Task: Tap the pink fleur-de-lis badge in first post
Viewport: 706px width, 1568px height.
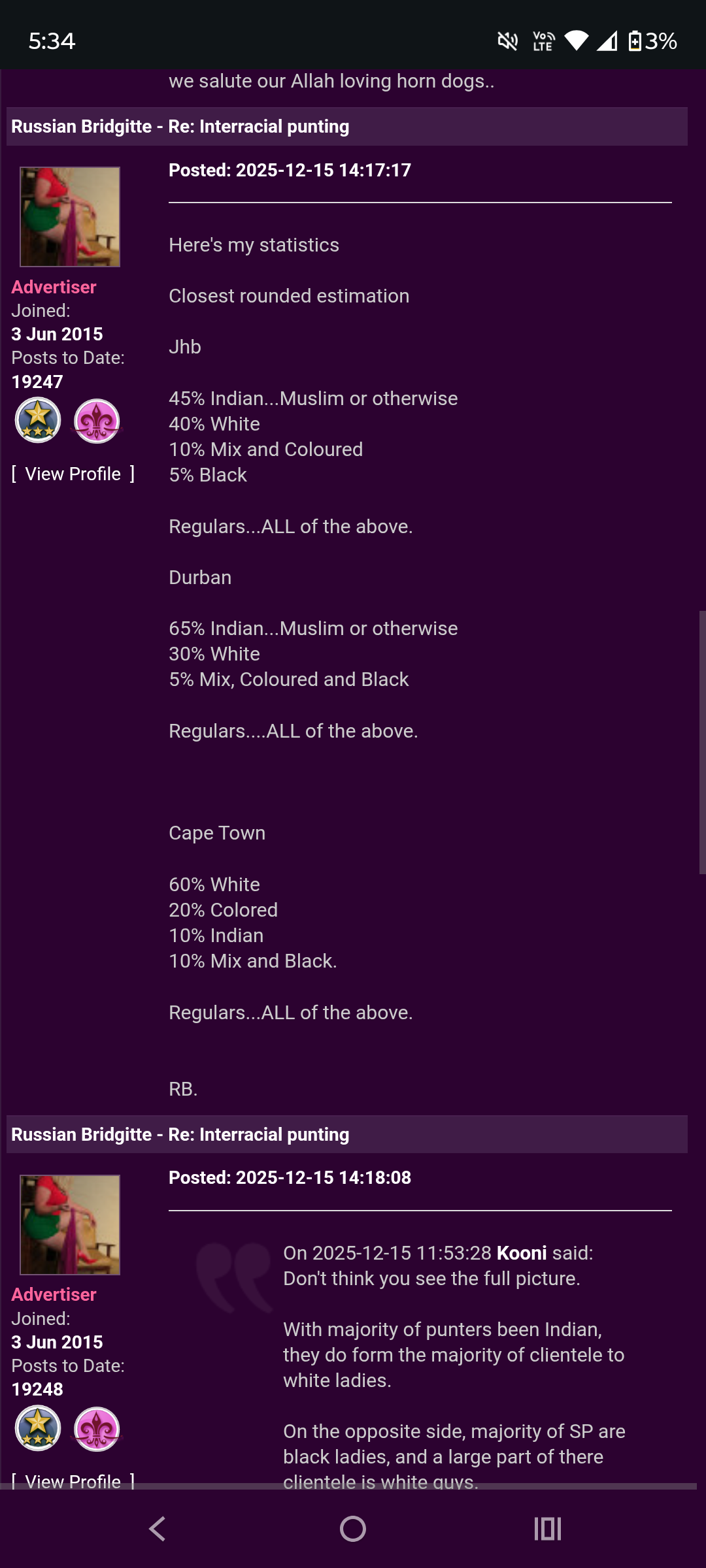Action: point(97,421)
